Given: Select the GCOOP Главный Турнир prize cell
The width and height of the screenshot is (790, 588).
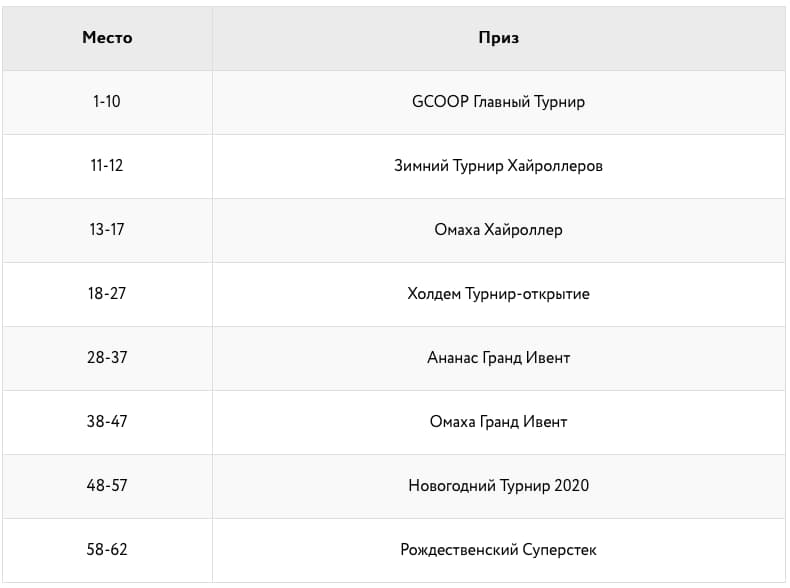Looking at the screenshot, I should [x=499, y=102].
